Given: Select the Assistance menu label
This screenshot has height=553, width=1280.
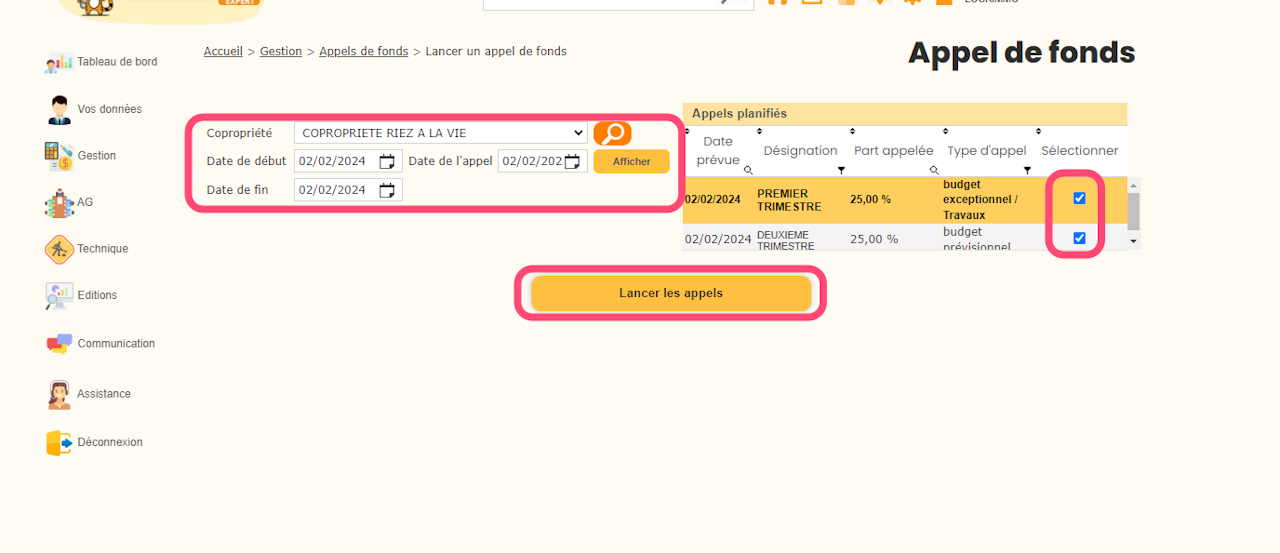Looking at the screenshot, I should [104, 394].
